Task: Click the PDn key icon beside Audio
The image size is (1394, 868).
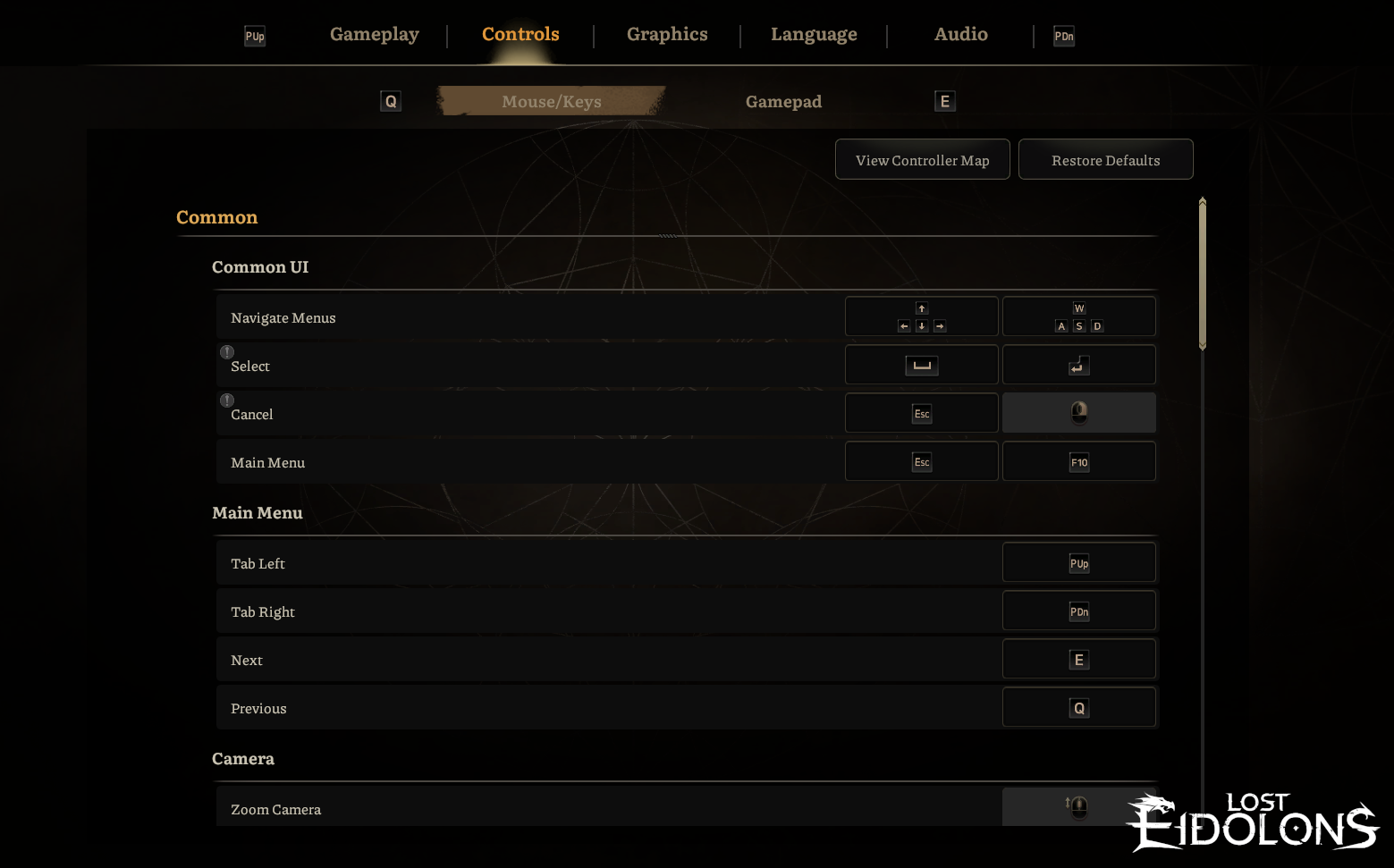Action: tap(1063, 37)
